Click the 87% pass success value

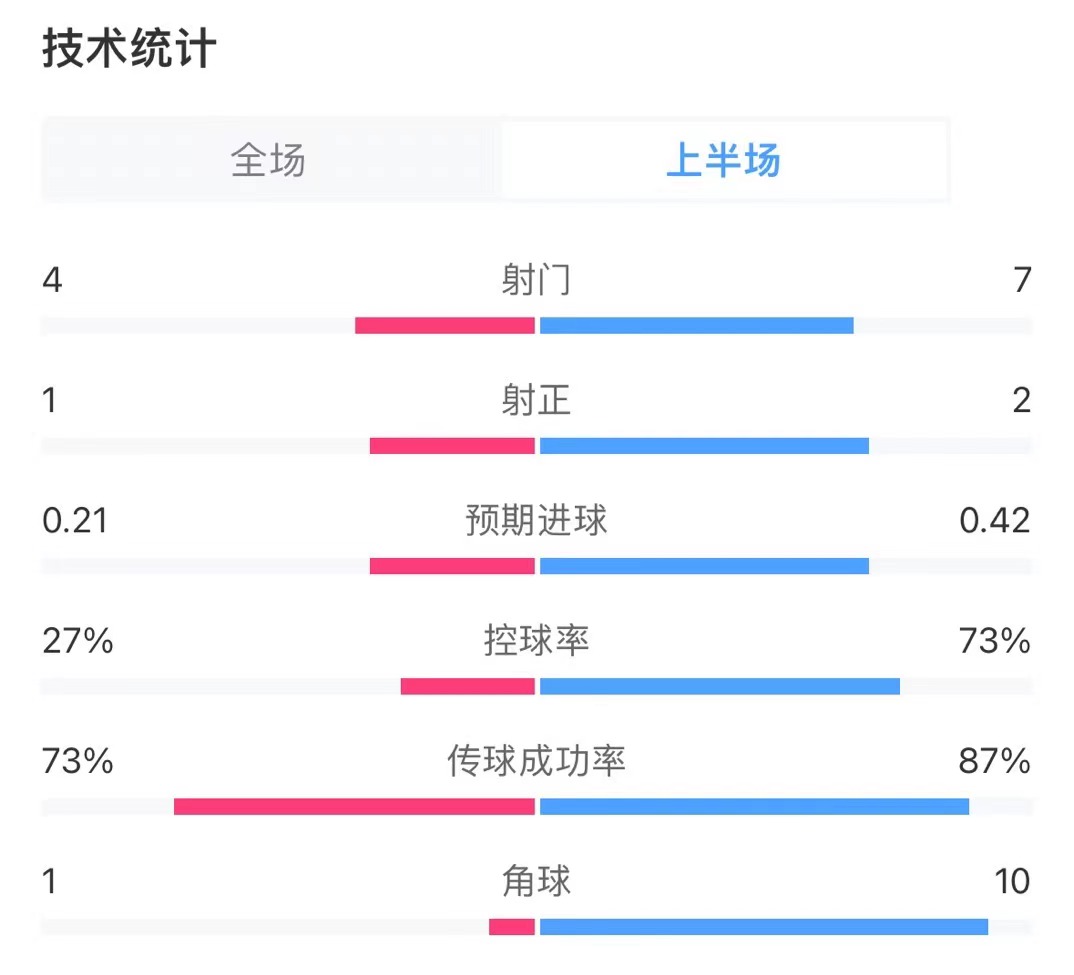994,762
